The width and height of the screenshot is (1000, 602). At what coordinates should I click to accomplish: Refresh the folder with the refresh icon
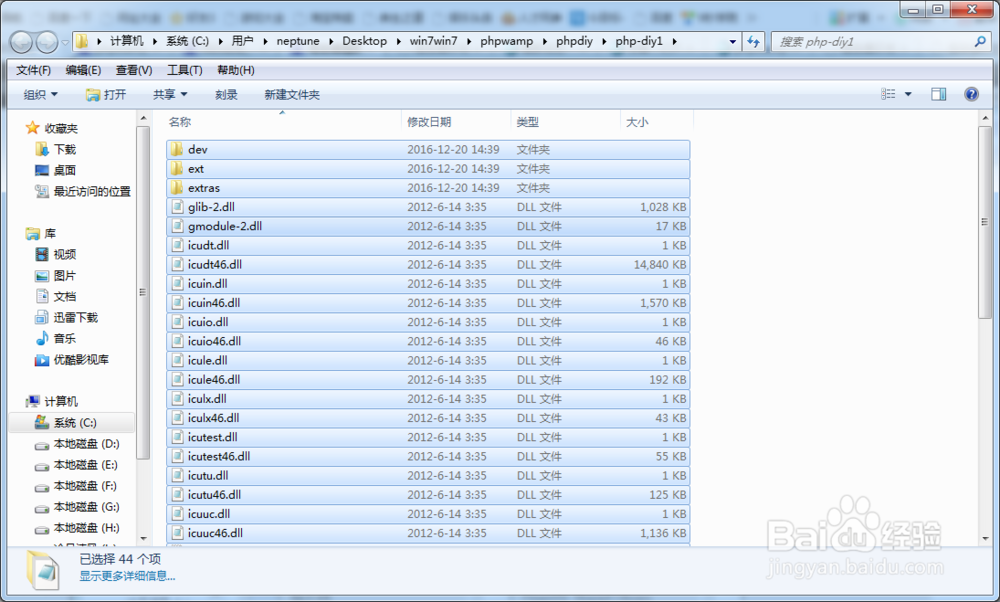[x=754, y=41]
